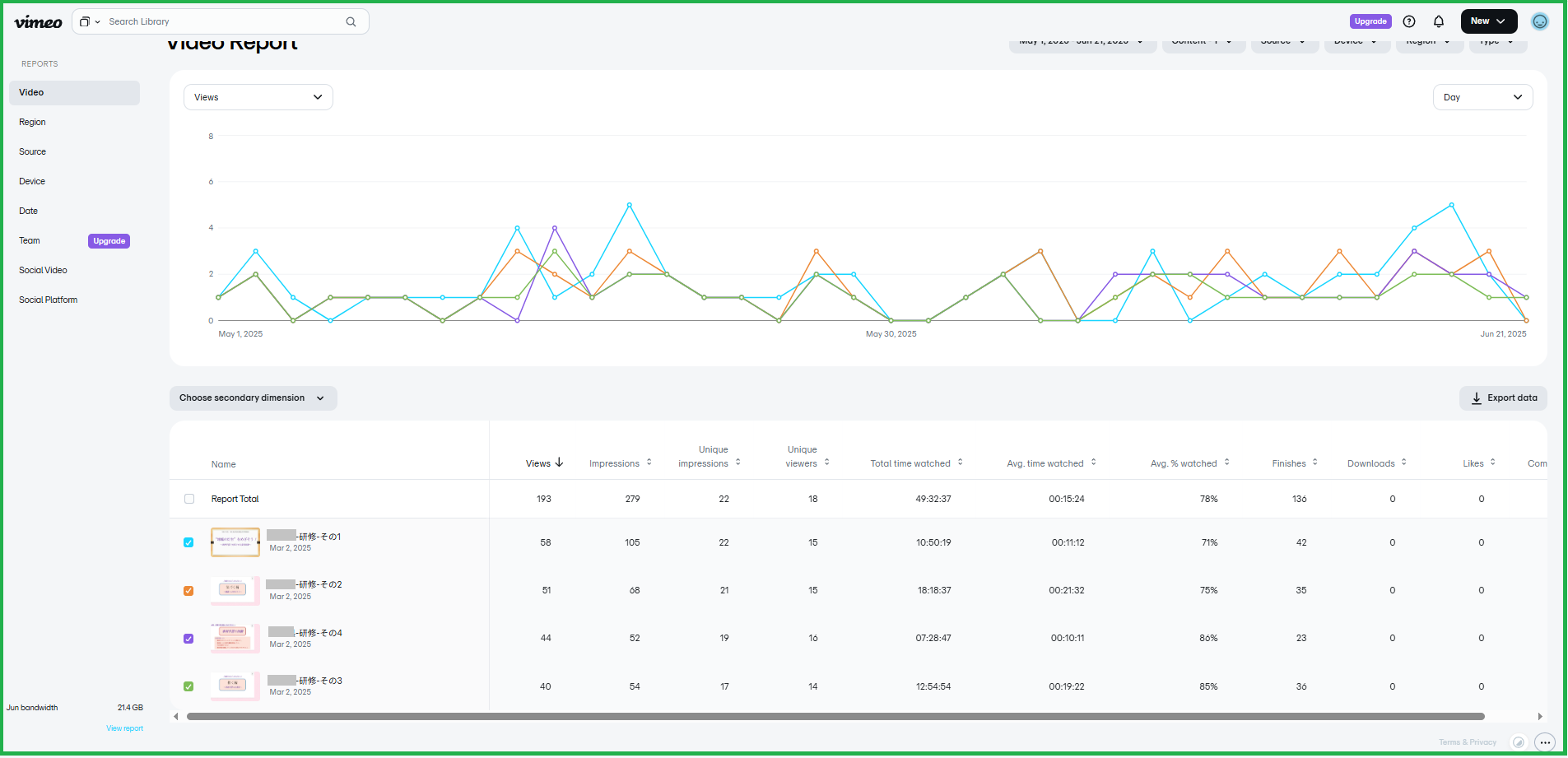
Task: Open the help question mark icon
Action: pos(1408,21)
